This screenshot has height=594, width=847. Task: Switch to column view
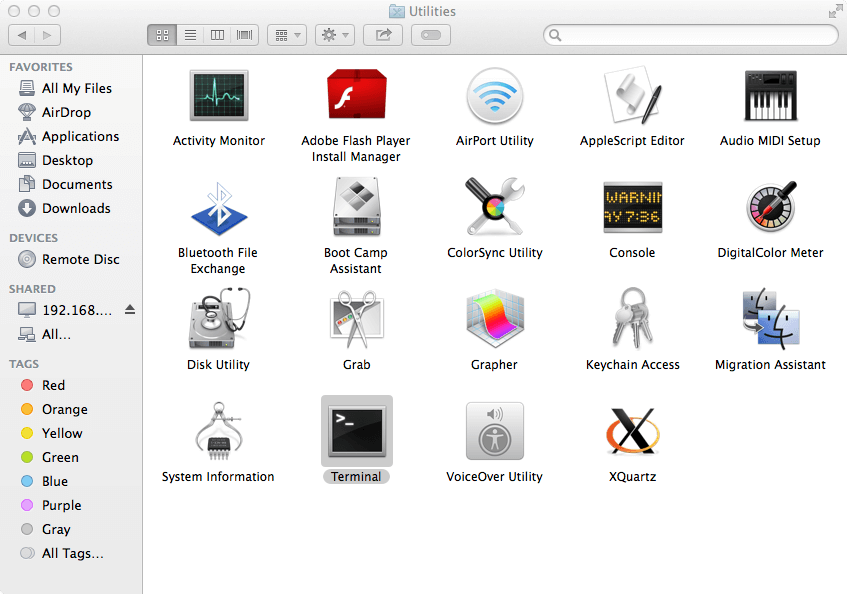tap(217, 35)
